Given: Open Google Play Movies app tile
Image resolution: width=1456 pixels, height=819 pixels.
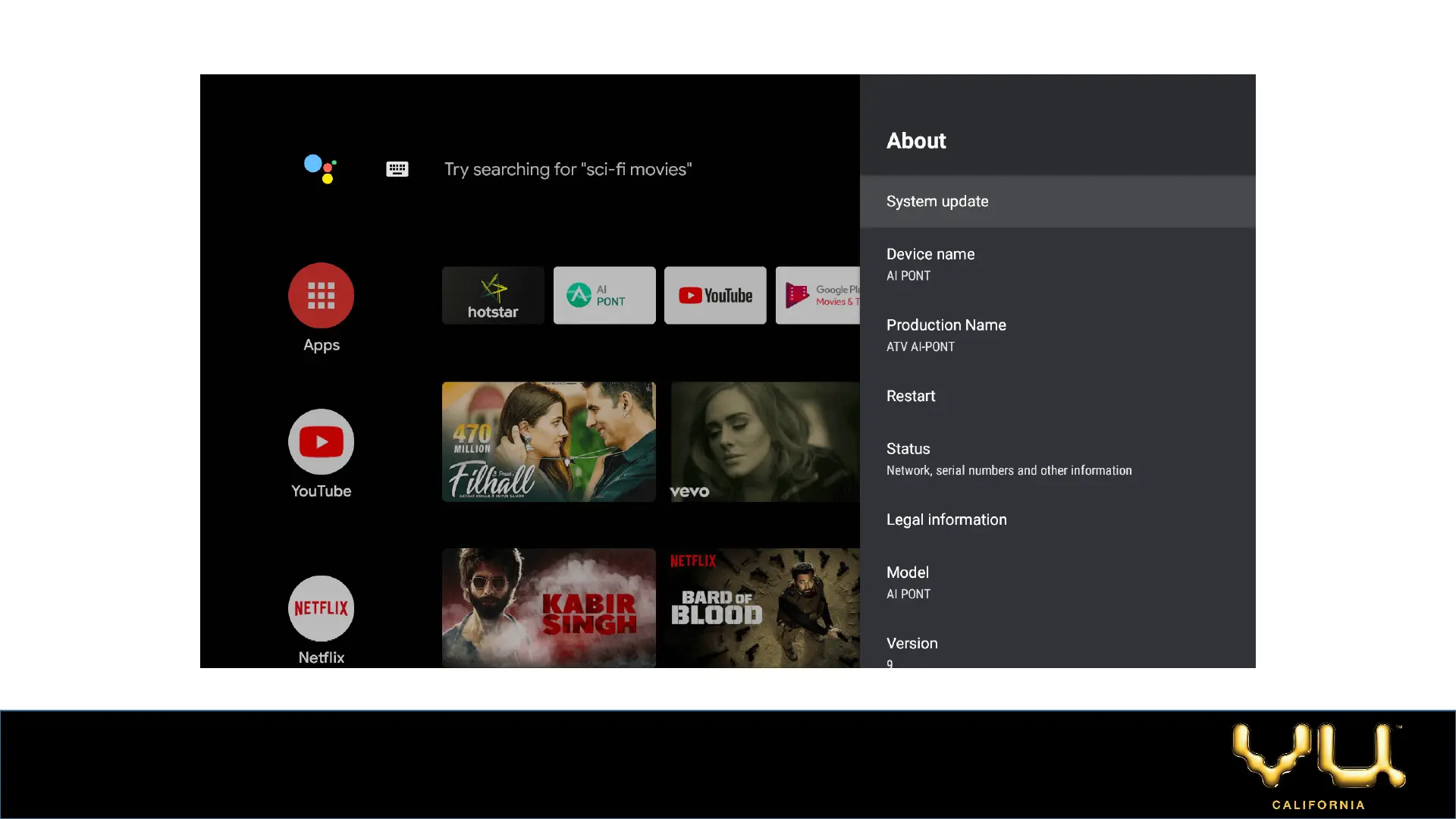Looking at the screenshot, I should tap(817, 295).
